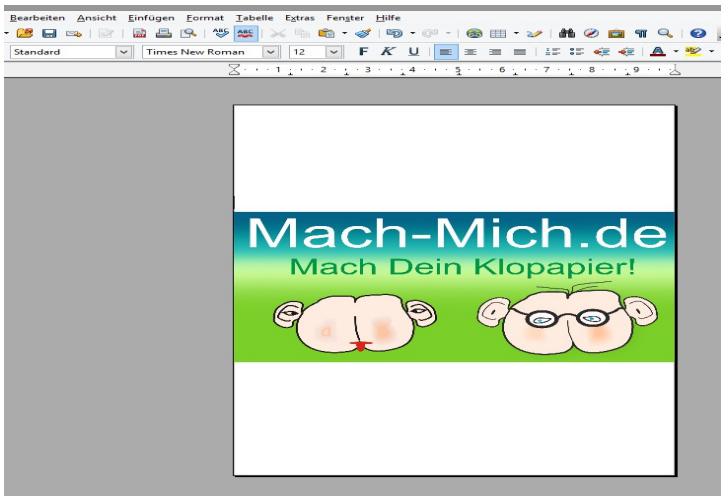The image size is (726, 500).
Task: Open the Gallery picture icon
Action: pyautogui.click(x=616, y=33)
